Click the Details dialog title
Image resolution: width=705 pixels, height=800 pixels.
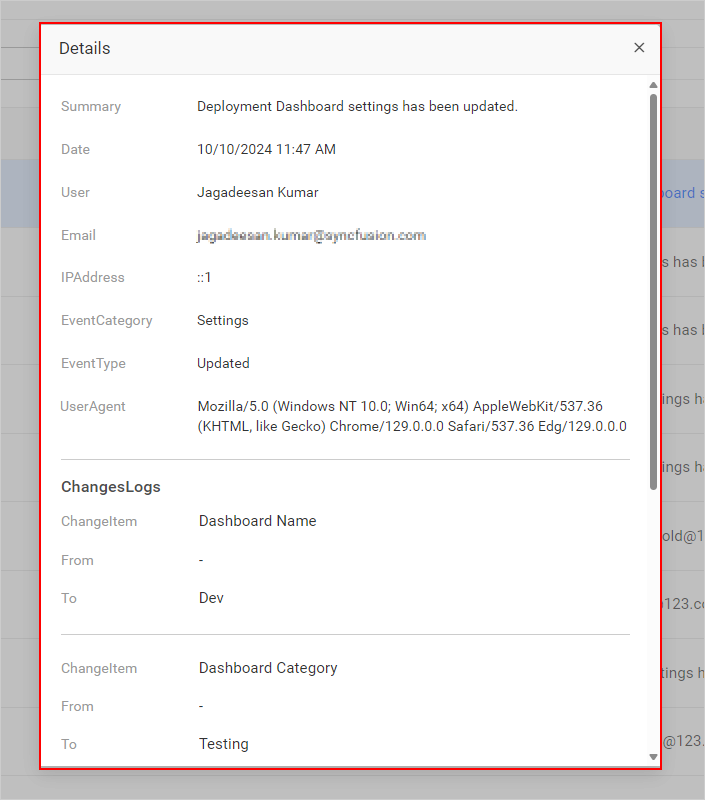click(x=85, y=48)
